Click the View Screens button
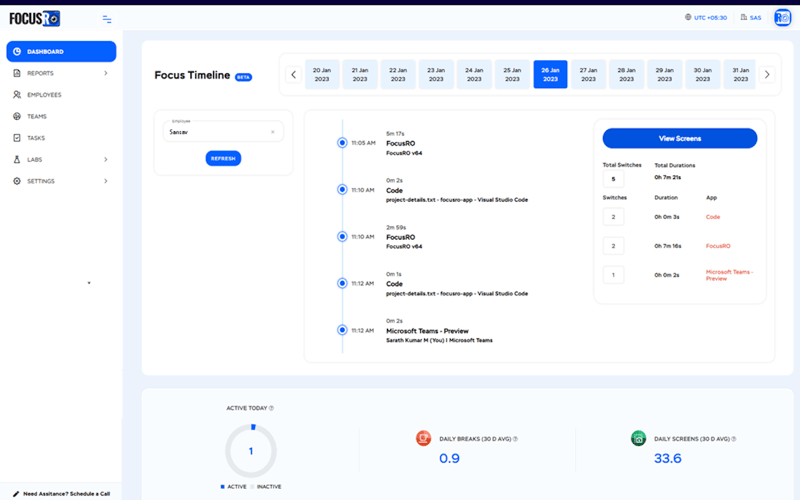 (680, 138)
